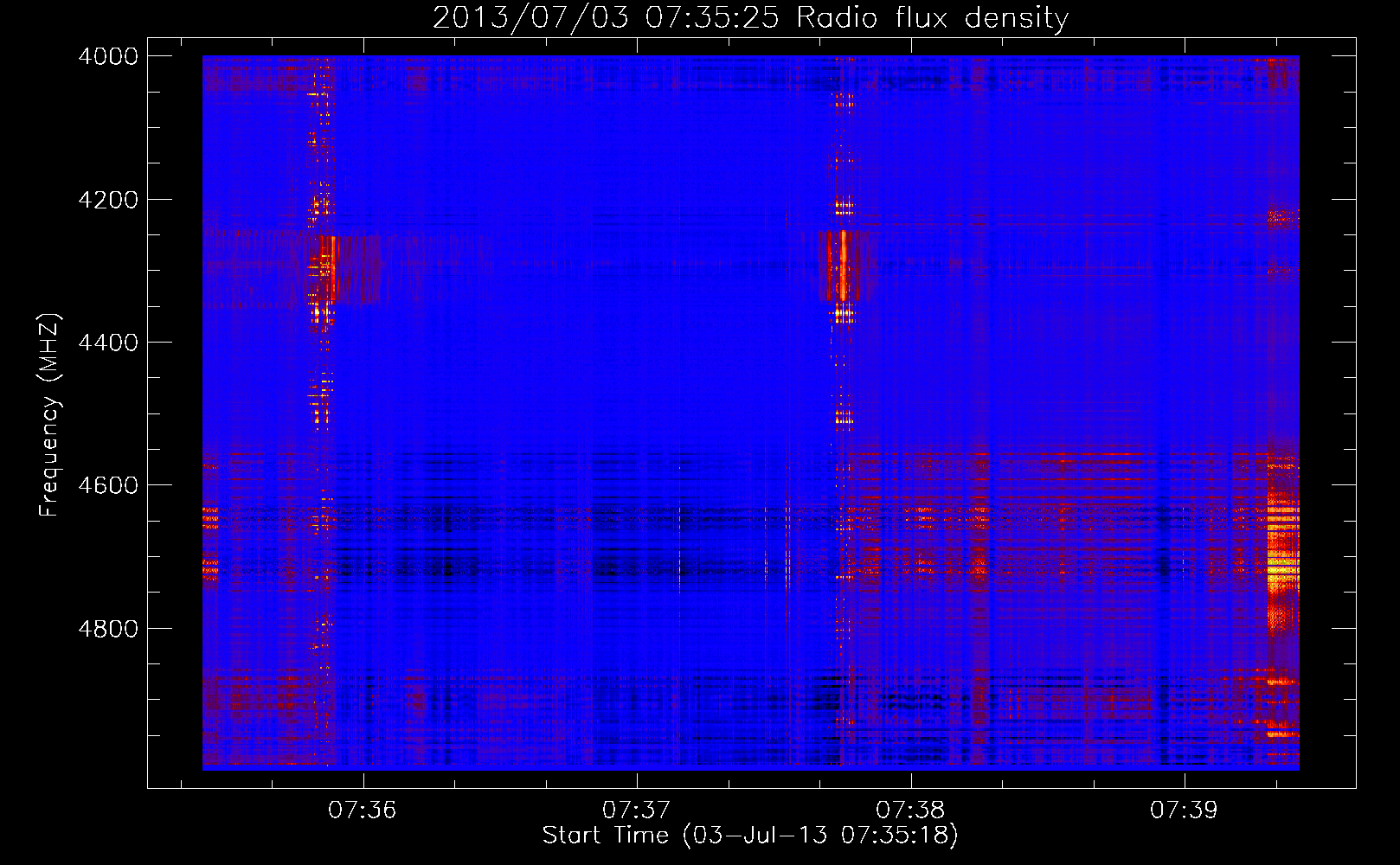Click the 4400 frequency tick label
The width and height of the screenshot is (1400, 865).
[108, 343]
